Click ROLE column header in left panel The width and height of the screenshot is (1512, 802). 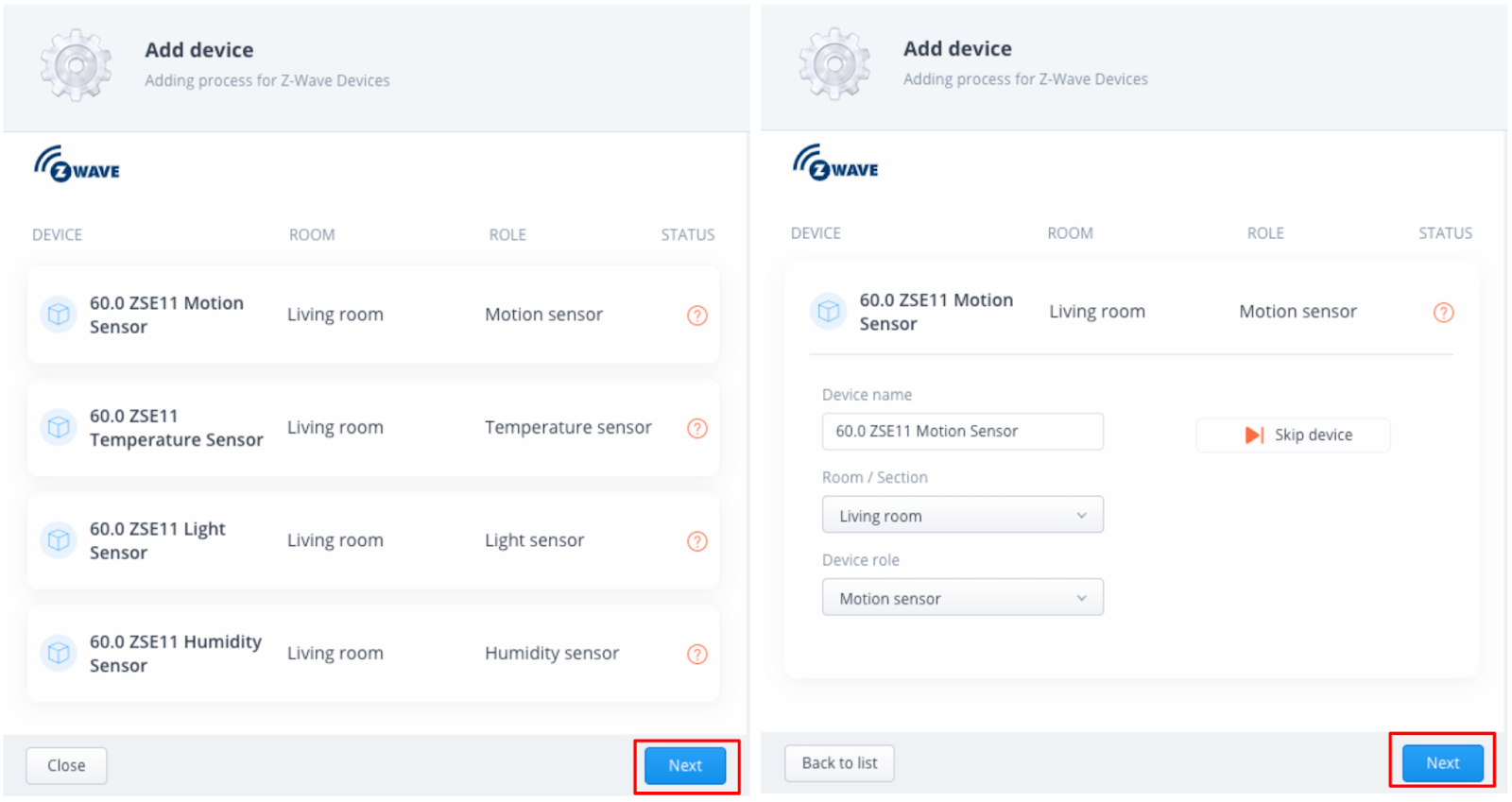507,234
